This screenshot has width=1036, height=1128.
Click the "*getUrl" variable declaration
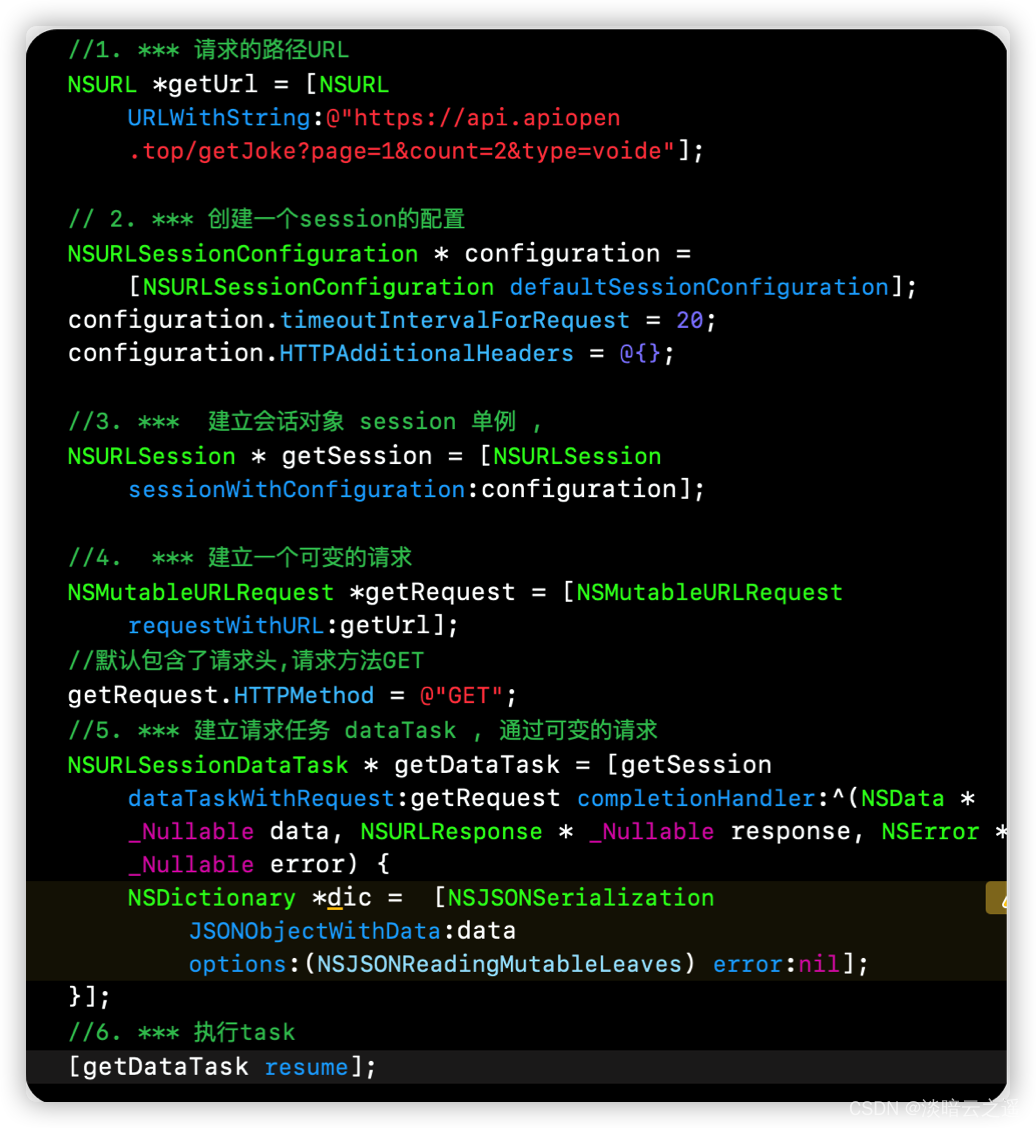tap(205, 84)
